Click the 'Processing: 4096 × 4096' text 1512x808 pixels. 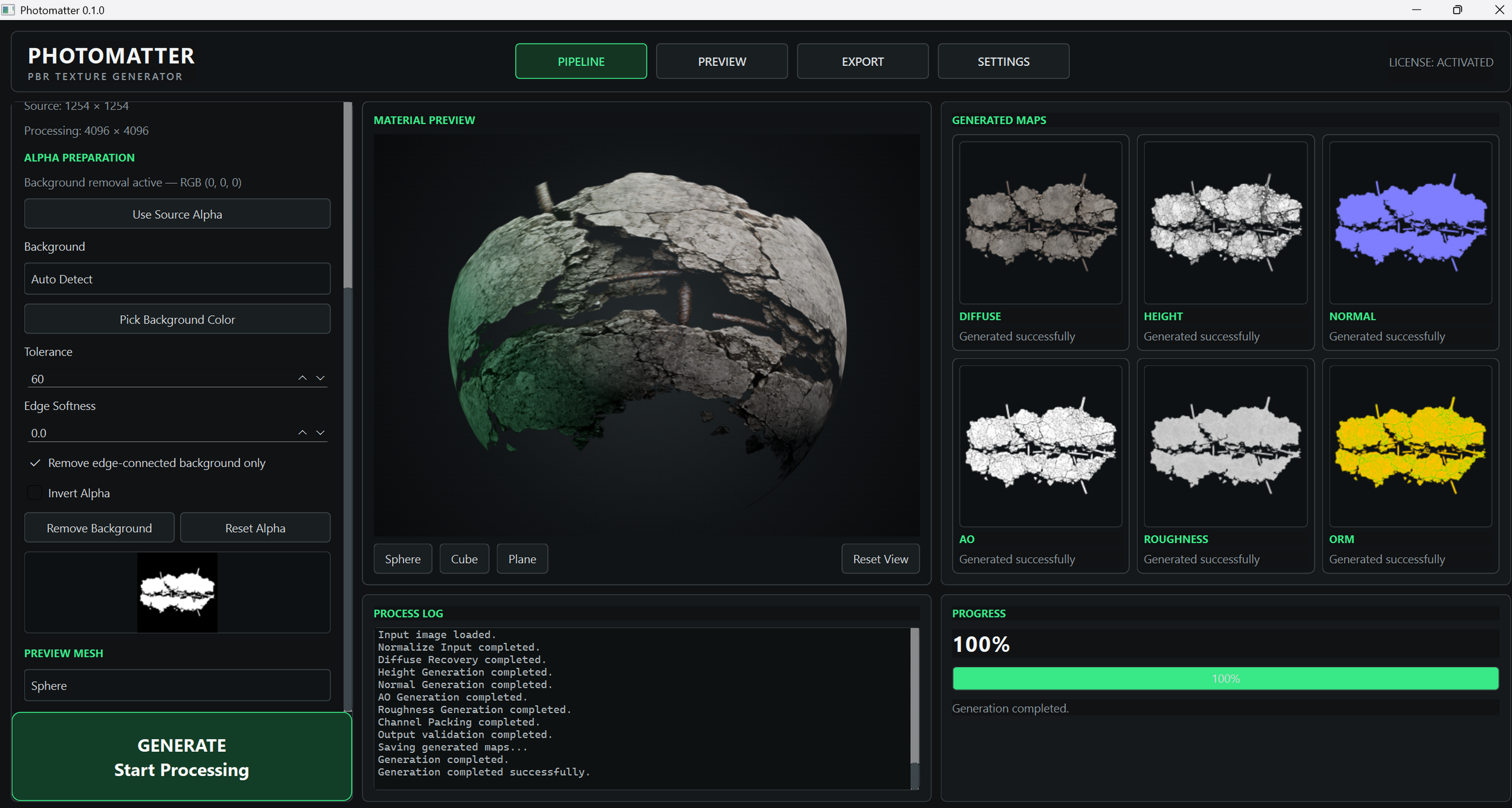(x=86, y=131)
